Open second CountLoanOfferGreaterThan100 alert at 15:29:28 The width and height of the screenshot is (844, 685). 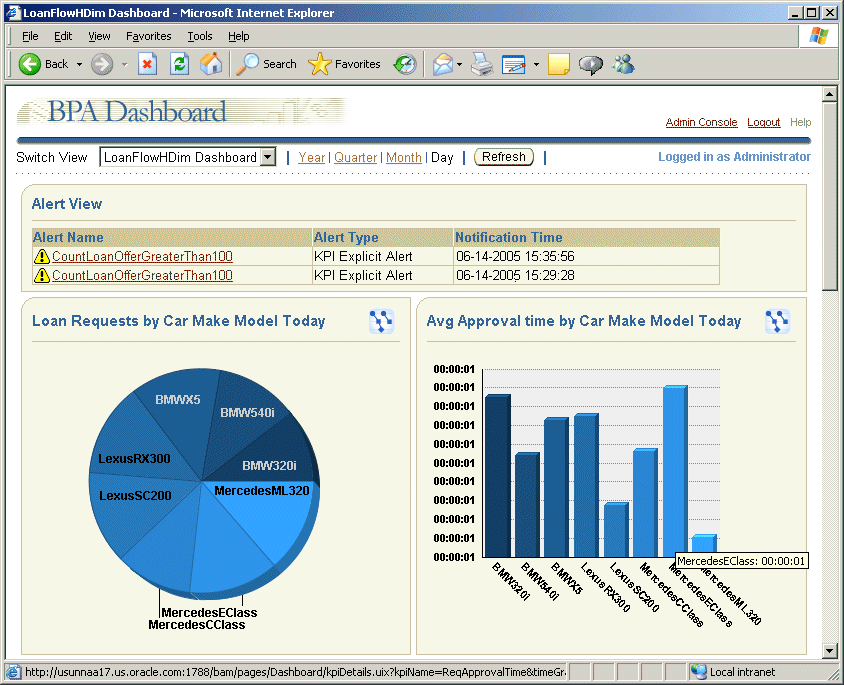pyautogui.click(x=142, y=276)
